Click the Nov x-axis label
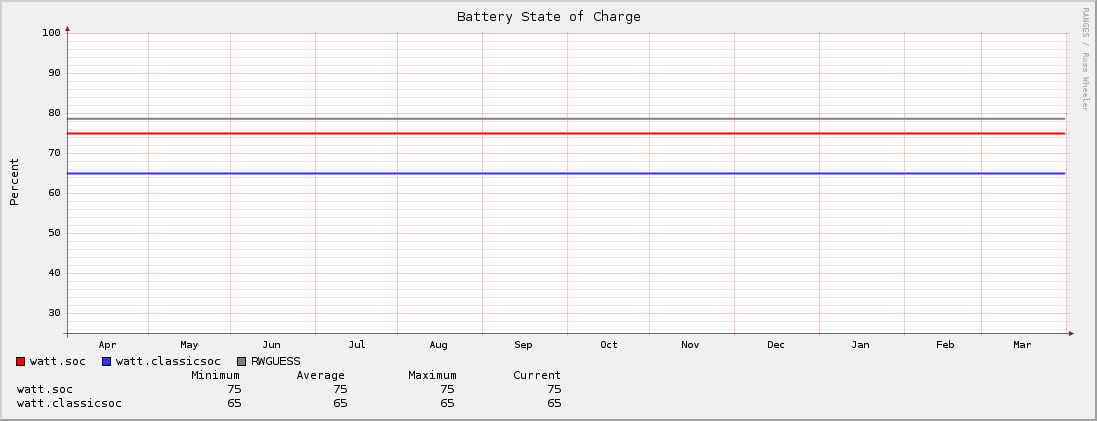The height and width of the screenshot is (421, 1097). (x=691, y=345)
